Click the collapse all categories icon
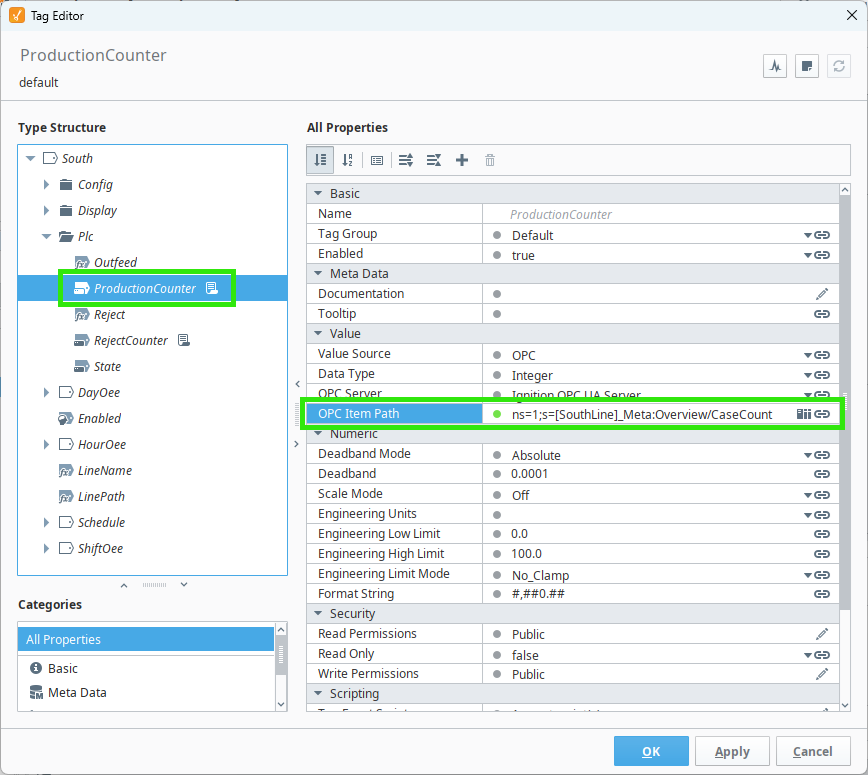Viewport: 868px width, 775px height. pyautogui.click(x=434, y=160)
